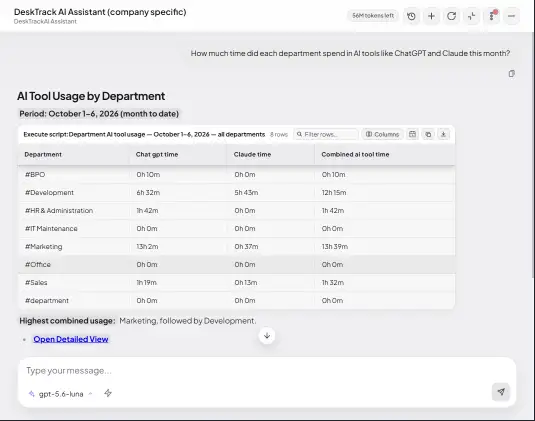
Task: Click the collapse window arrows icon
Action: pyautogui.click(x=472, y=16)
